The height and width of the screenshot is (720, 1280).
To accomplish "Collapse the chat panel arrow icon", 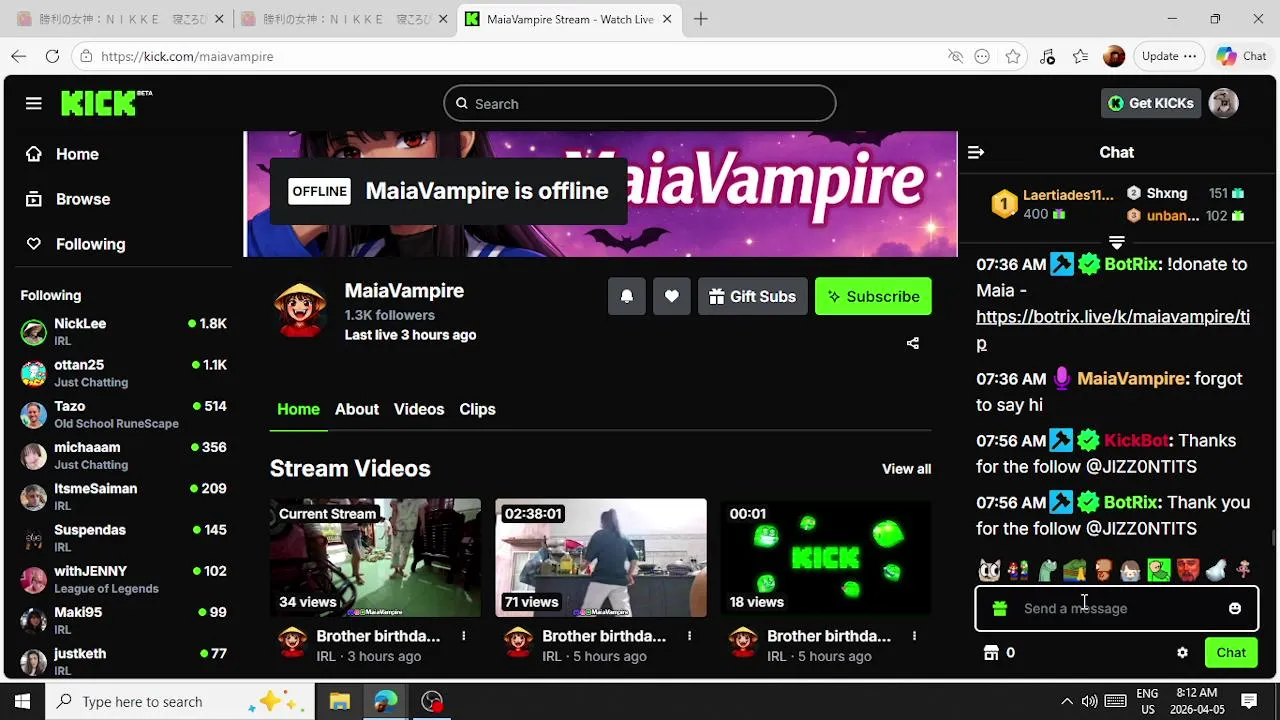I will tap(976, 152).
